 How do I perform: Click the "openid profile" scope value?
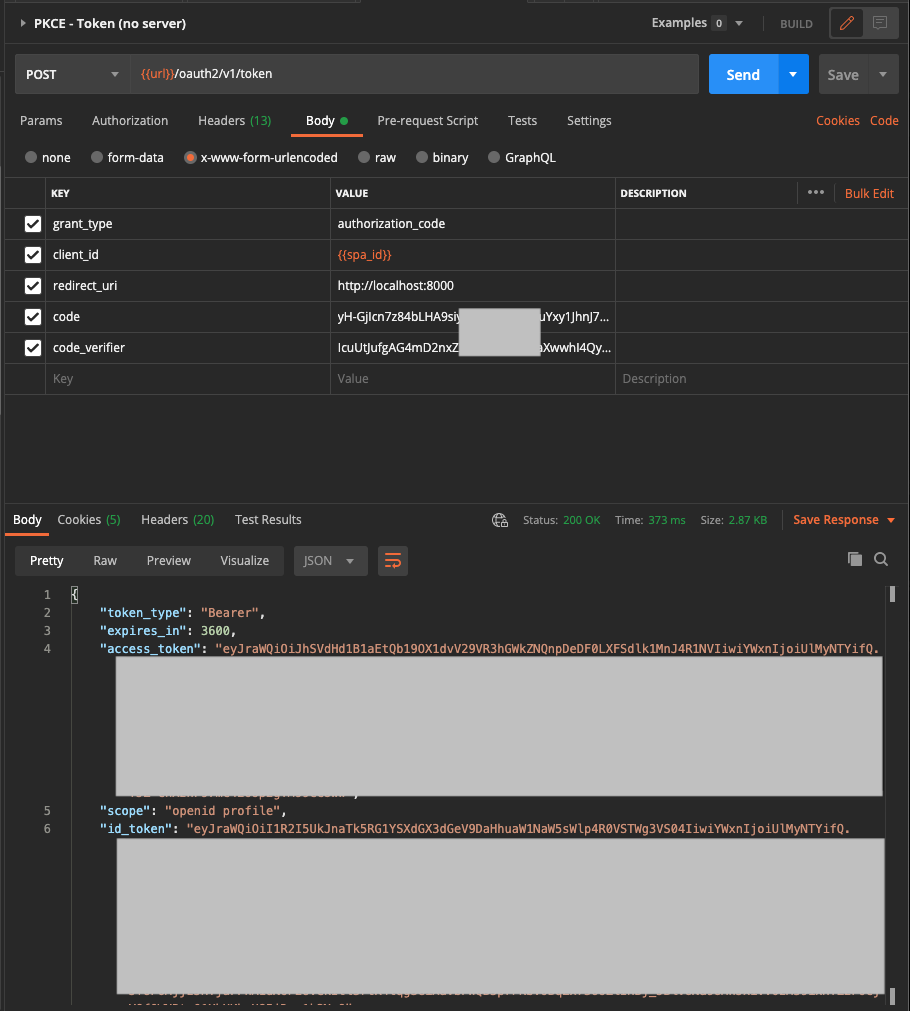point(222,810)
